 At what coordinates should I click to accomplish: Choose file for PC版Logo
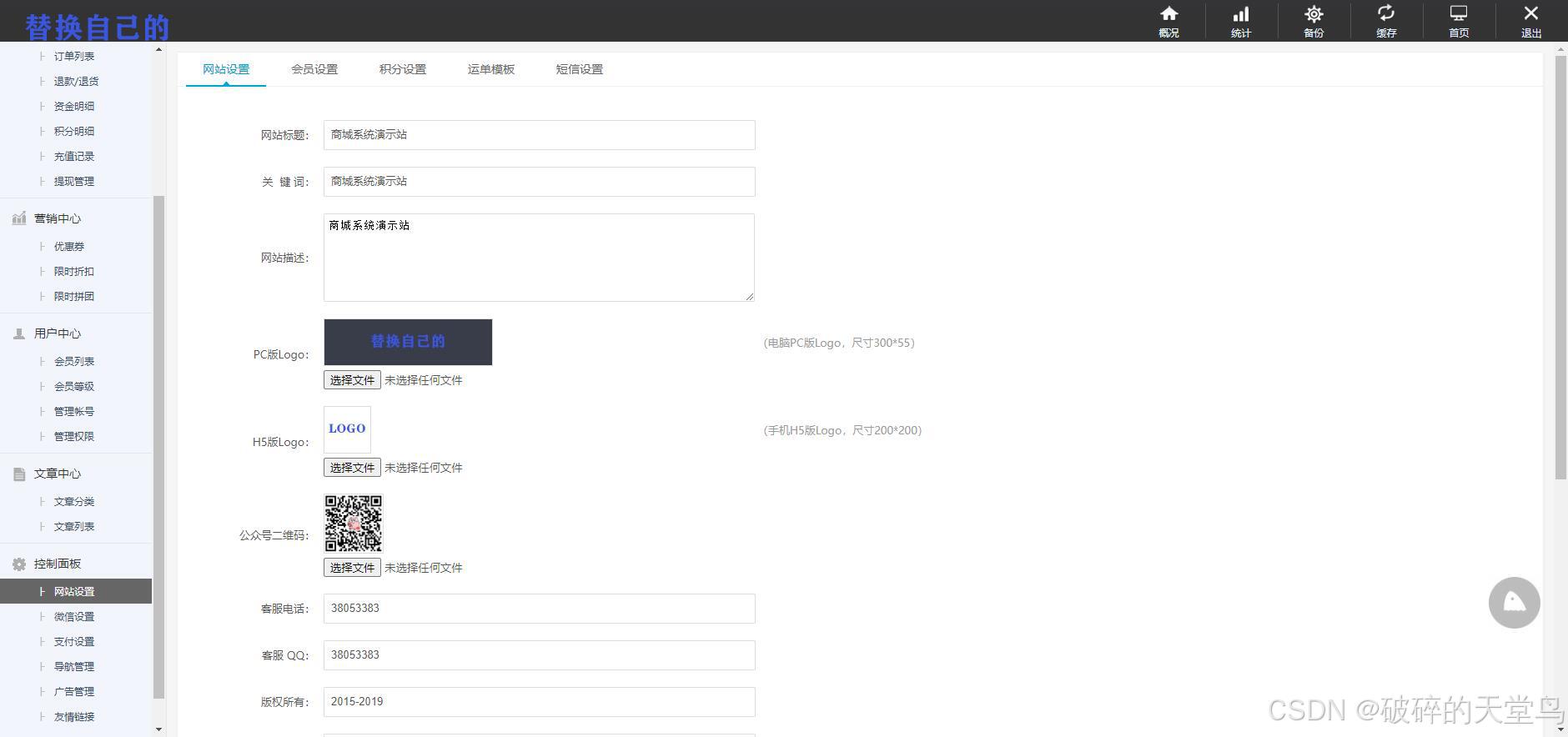click(x=352, y=380)
